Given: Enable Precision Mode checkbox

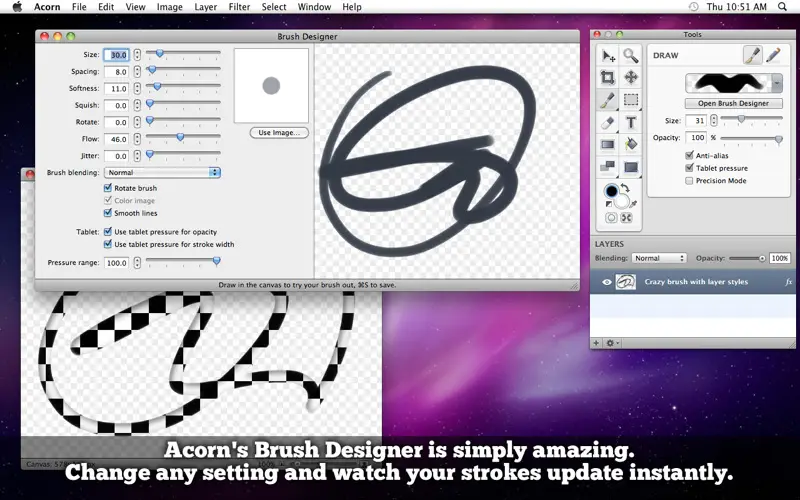Looking at the screenshot, I should click(x=689, y=181).
